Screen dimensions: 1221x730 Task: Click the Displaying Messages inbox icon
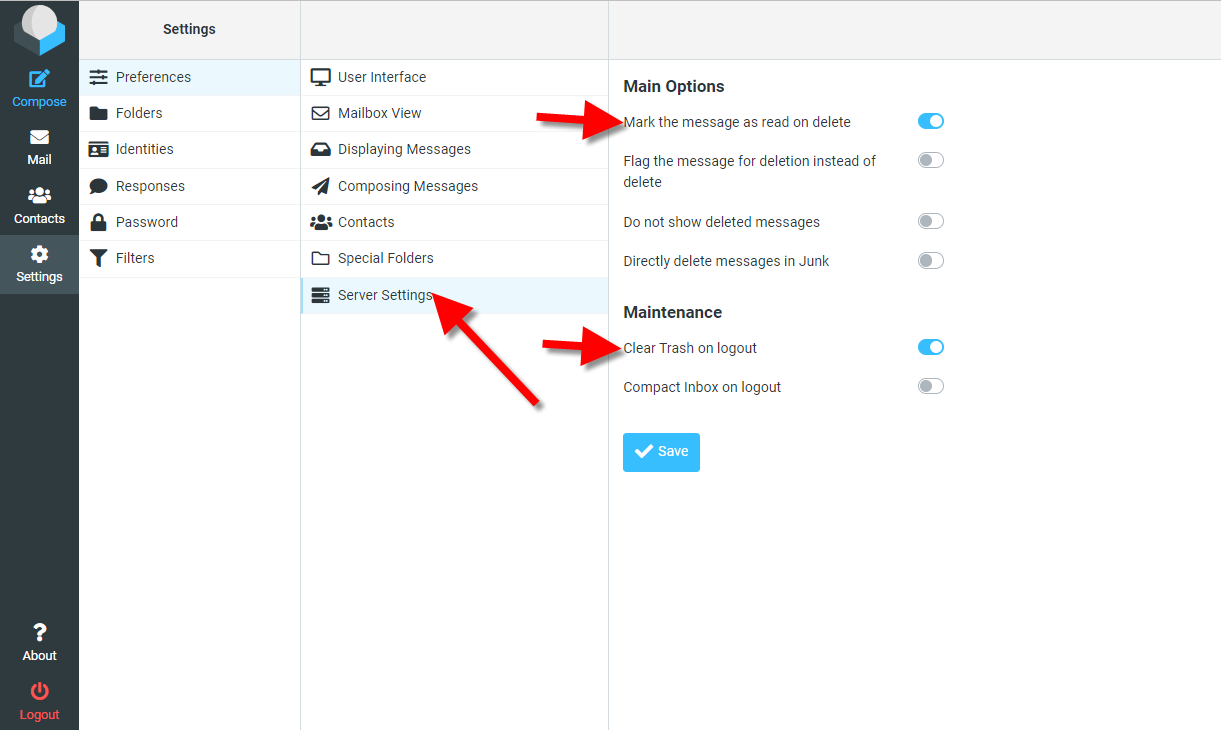pos(320,149)
